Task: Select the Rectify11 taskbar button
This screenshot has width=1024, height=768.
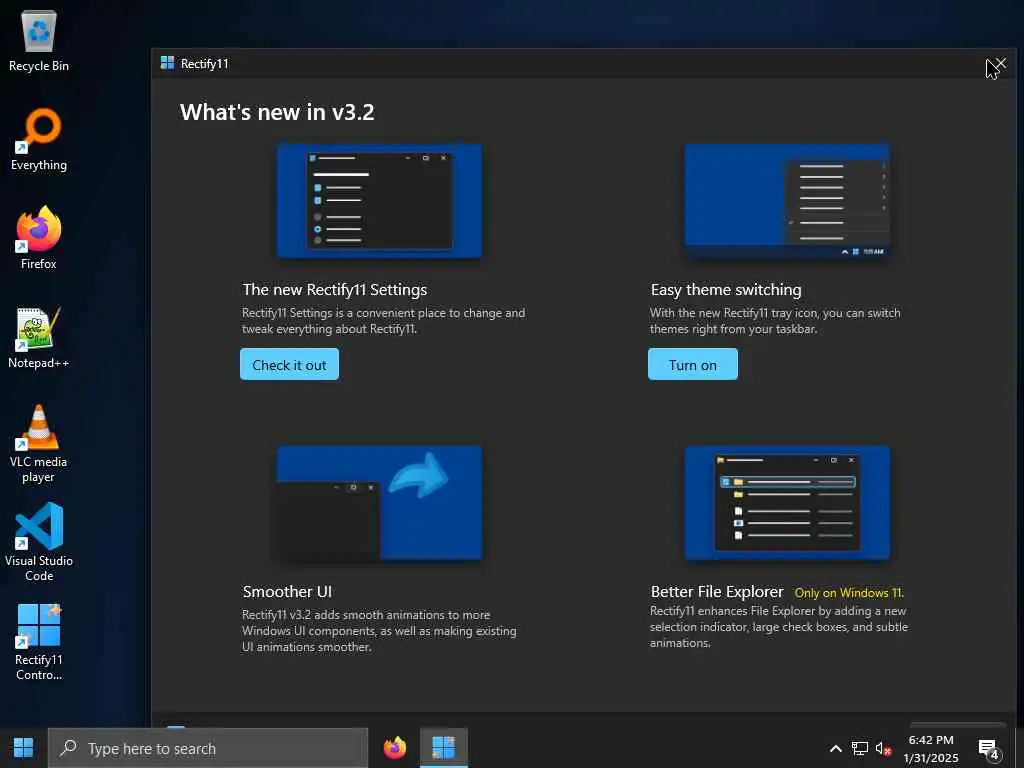Action: pos(443,748)
